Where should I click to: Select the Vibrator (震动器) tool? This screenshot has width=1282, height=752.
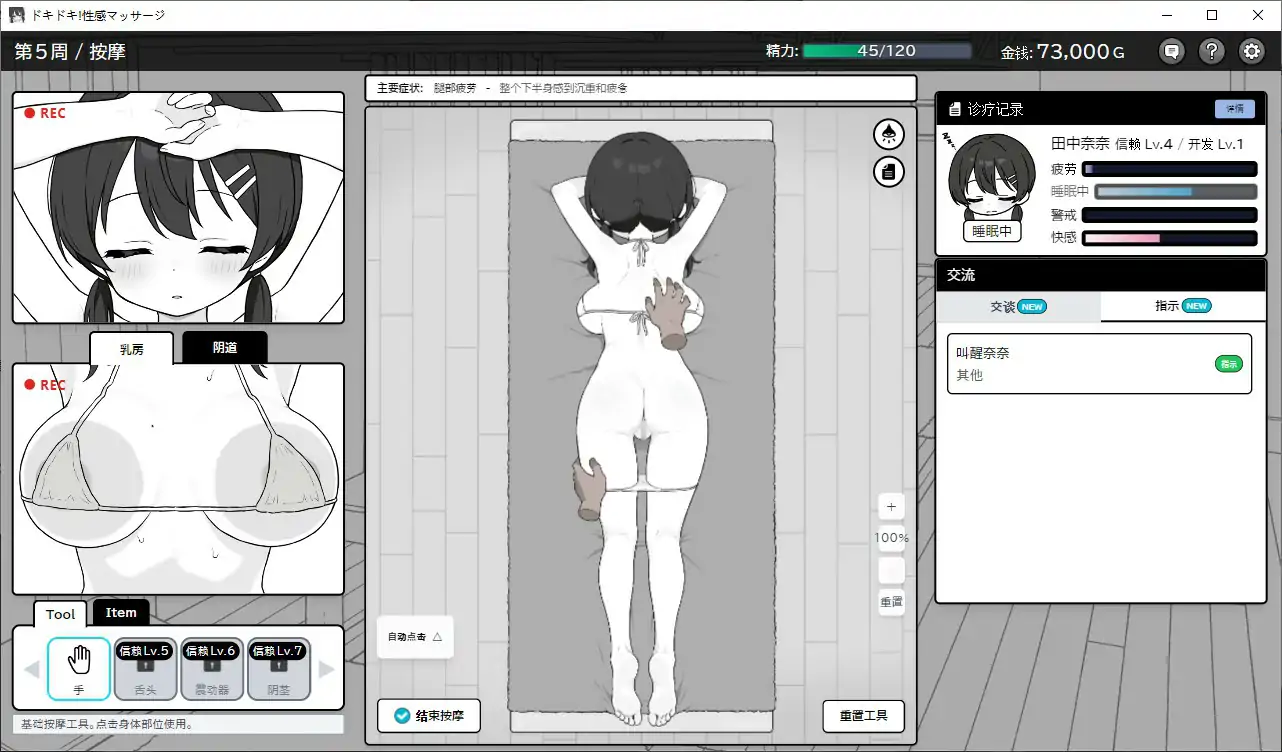pos(211,669)
